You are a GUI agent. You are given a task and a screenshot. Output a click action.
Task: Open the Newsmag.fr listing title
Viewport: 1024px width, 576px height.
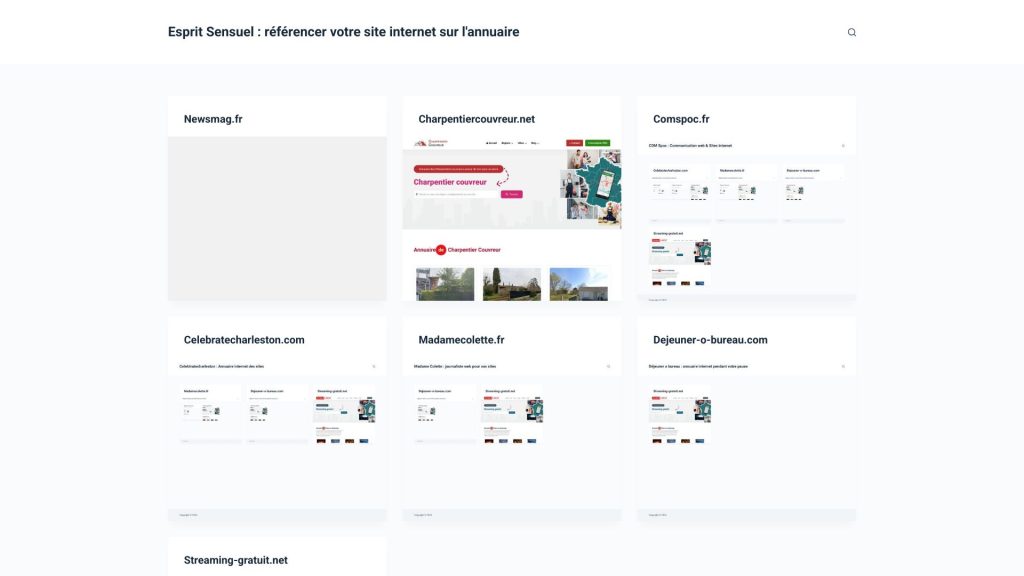pos(213,119)
